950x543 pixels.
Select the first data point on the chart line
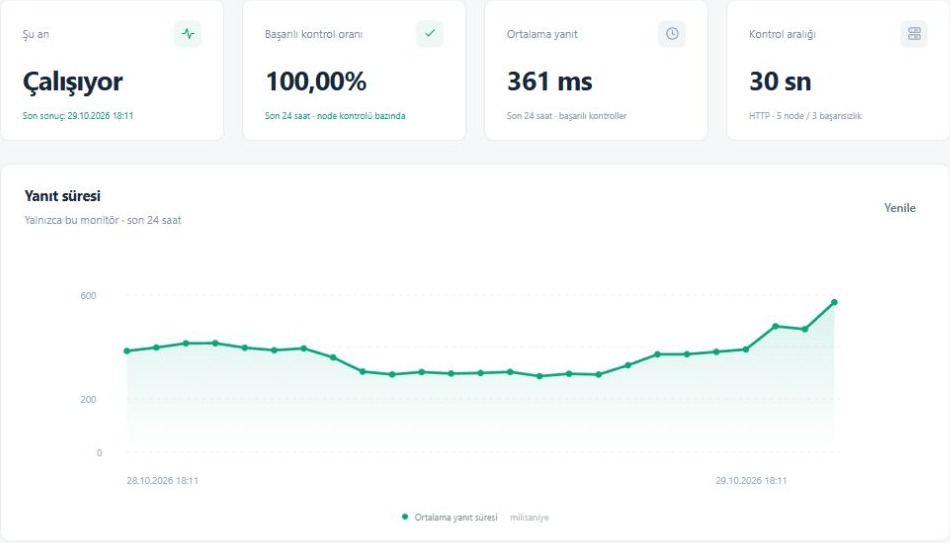[127, 351]
